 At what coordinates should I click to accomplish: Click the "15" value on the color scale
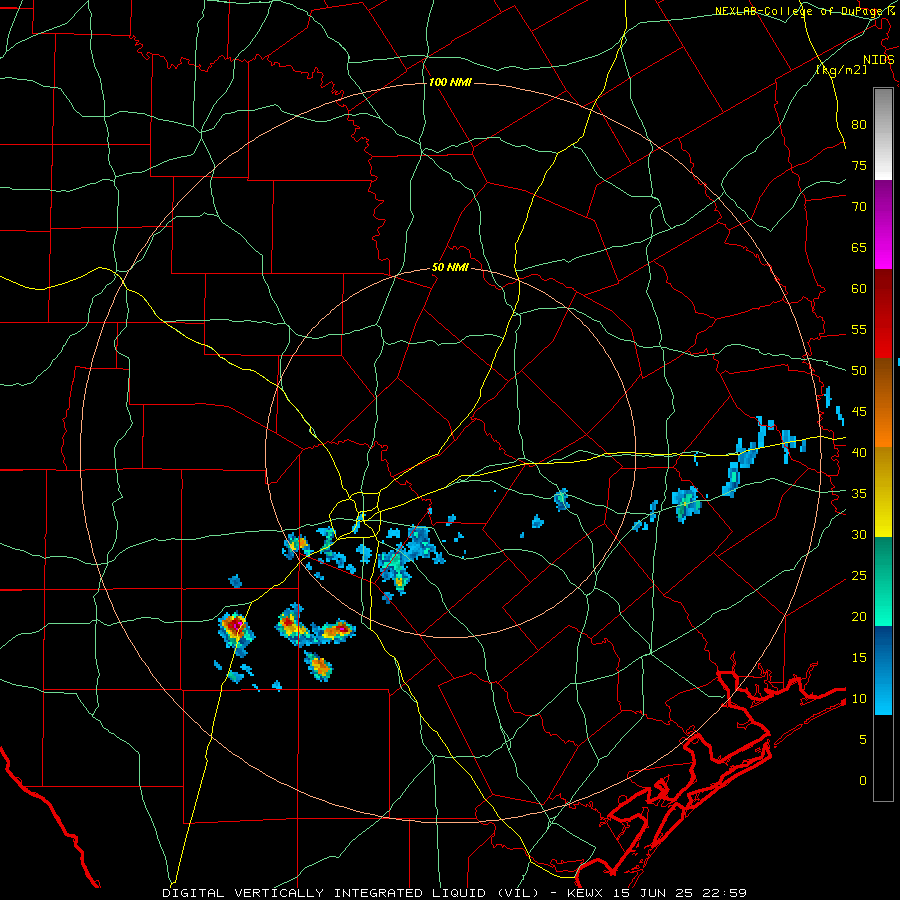859,658
